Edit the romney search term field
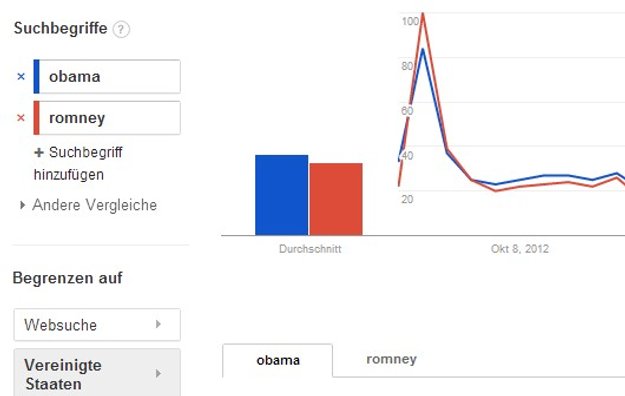Image resolution: width=625 pixels, height=396 pixels. coord(110,118)
